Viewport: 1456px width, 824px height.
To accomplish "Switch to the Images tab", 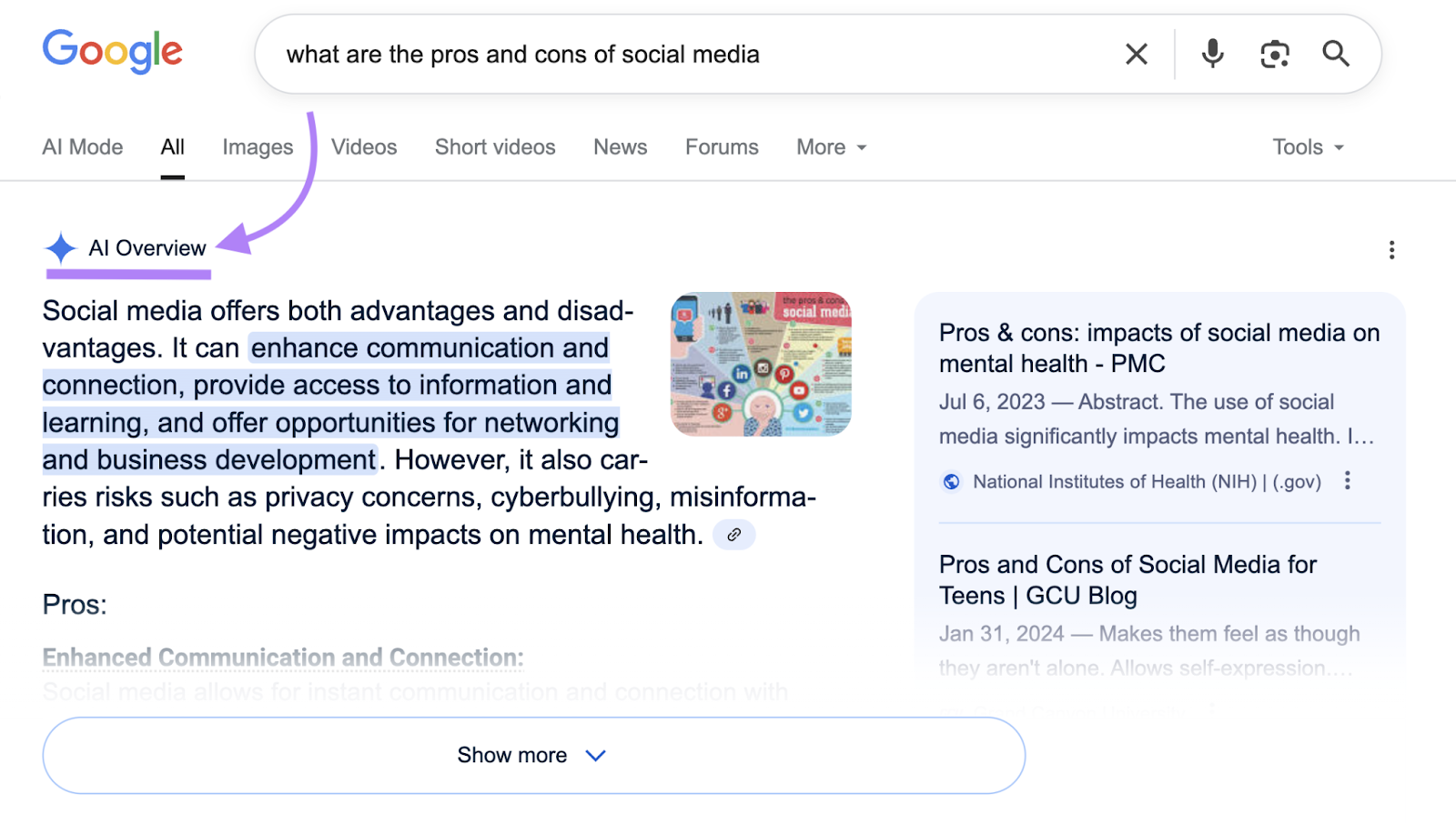I will click(x=257, y=146).
